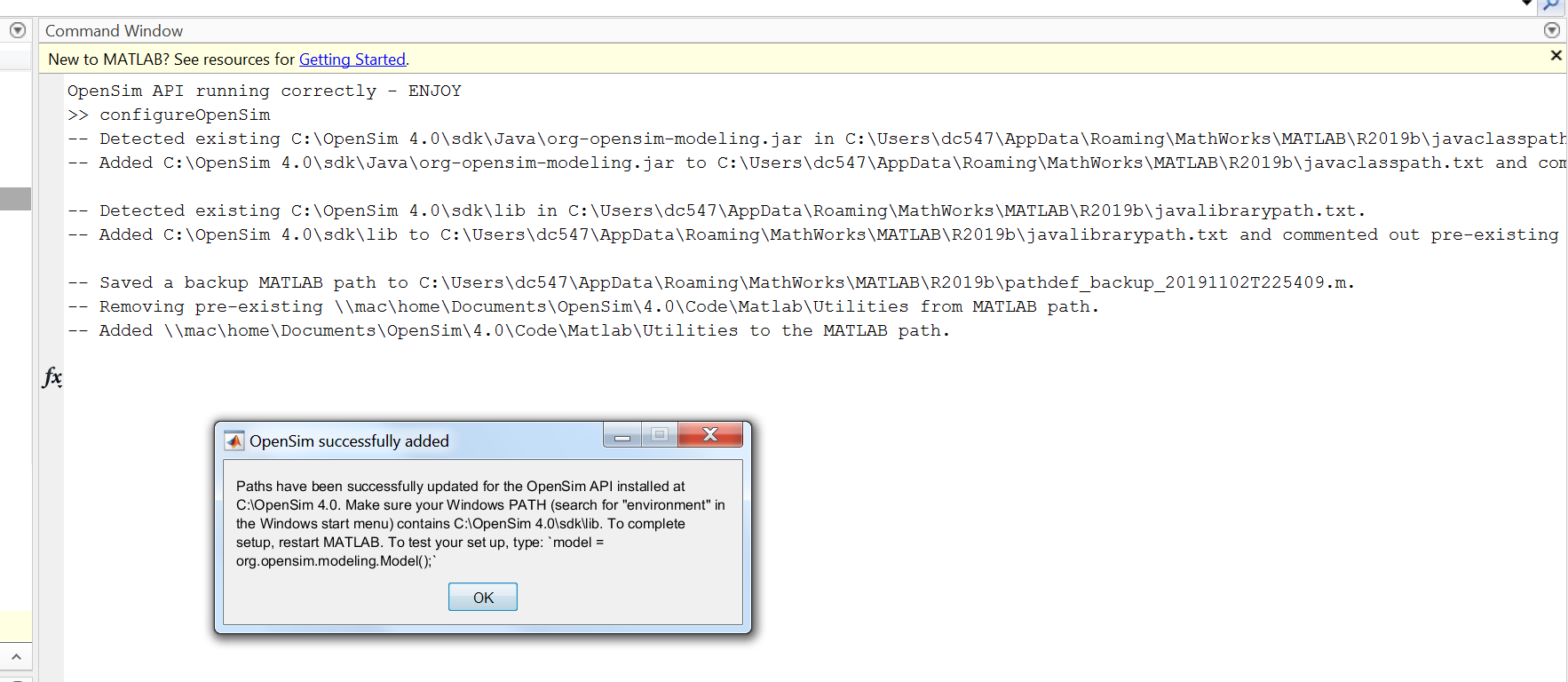
Task: Expand left panel with bottom chevron arrow
Action: tap(16, 656)
